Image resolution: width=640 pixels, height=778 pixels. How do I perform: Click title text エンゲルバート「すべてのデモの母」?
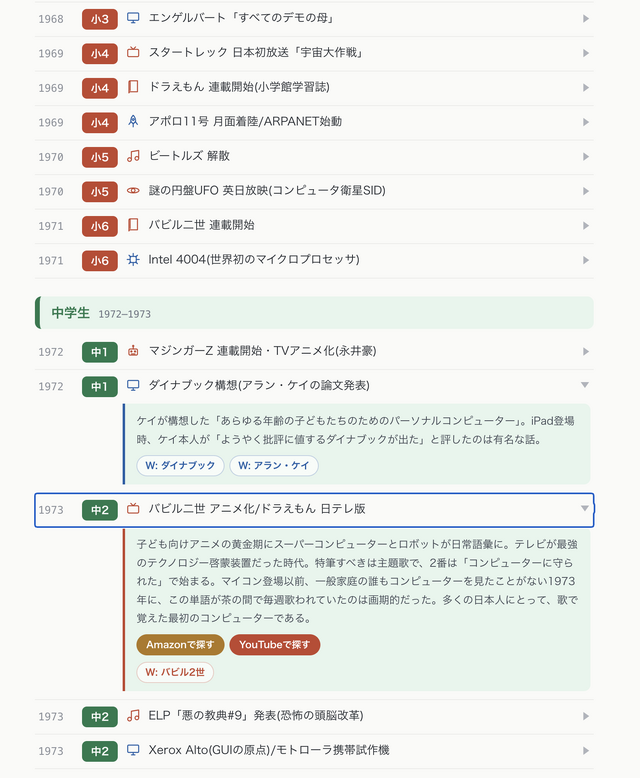242,18
